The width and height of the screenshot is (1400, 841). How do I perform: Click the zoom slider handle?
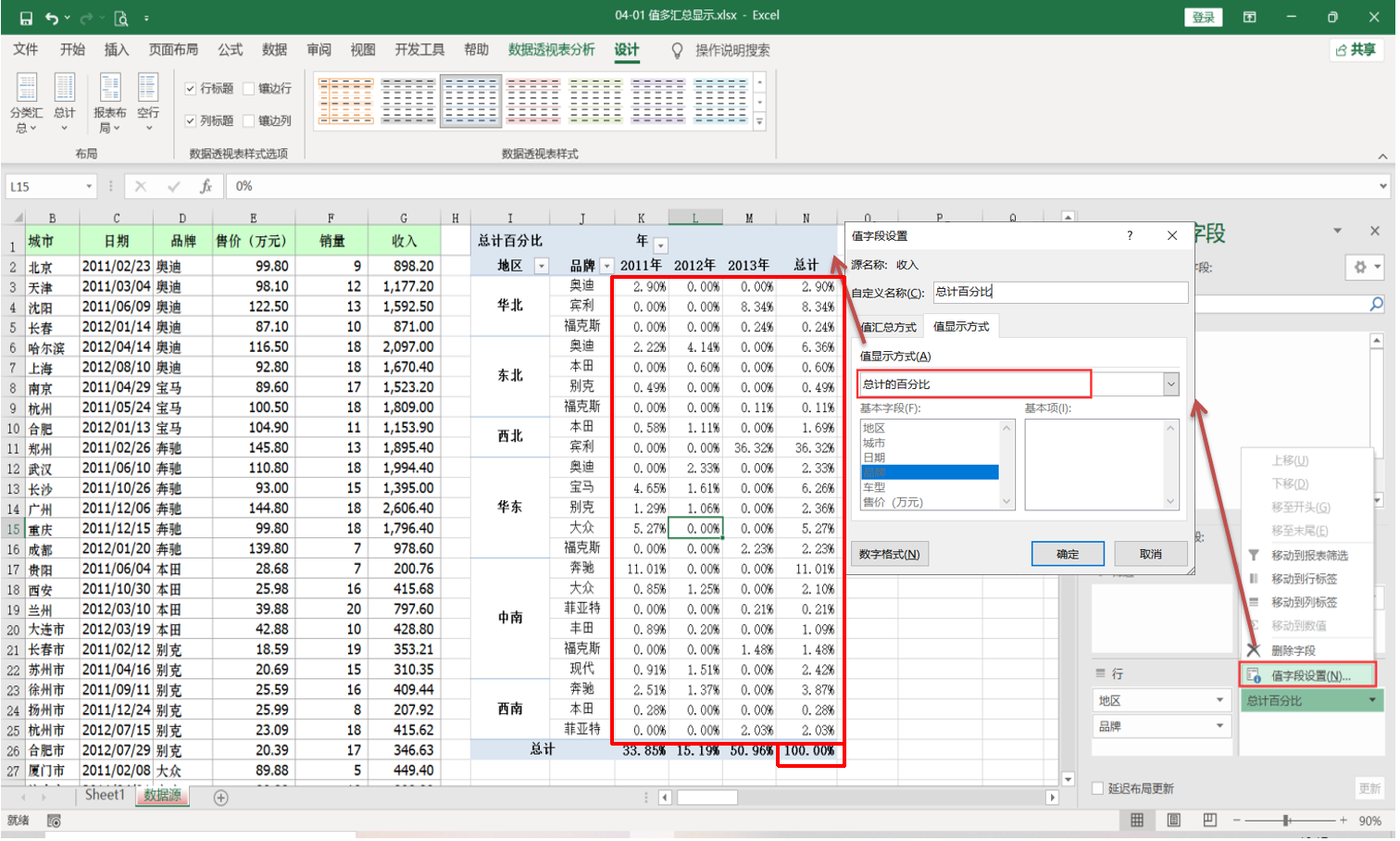click(1286, 821)
